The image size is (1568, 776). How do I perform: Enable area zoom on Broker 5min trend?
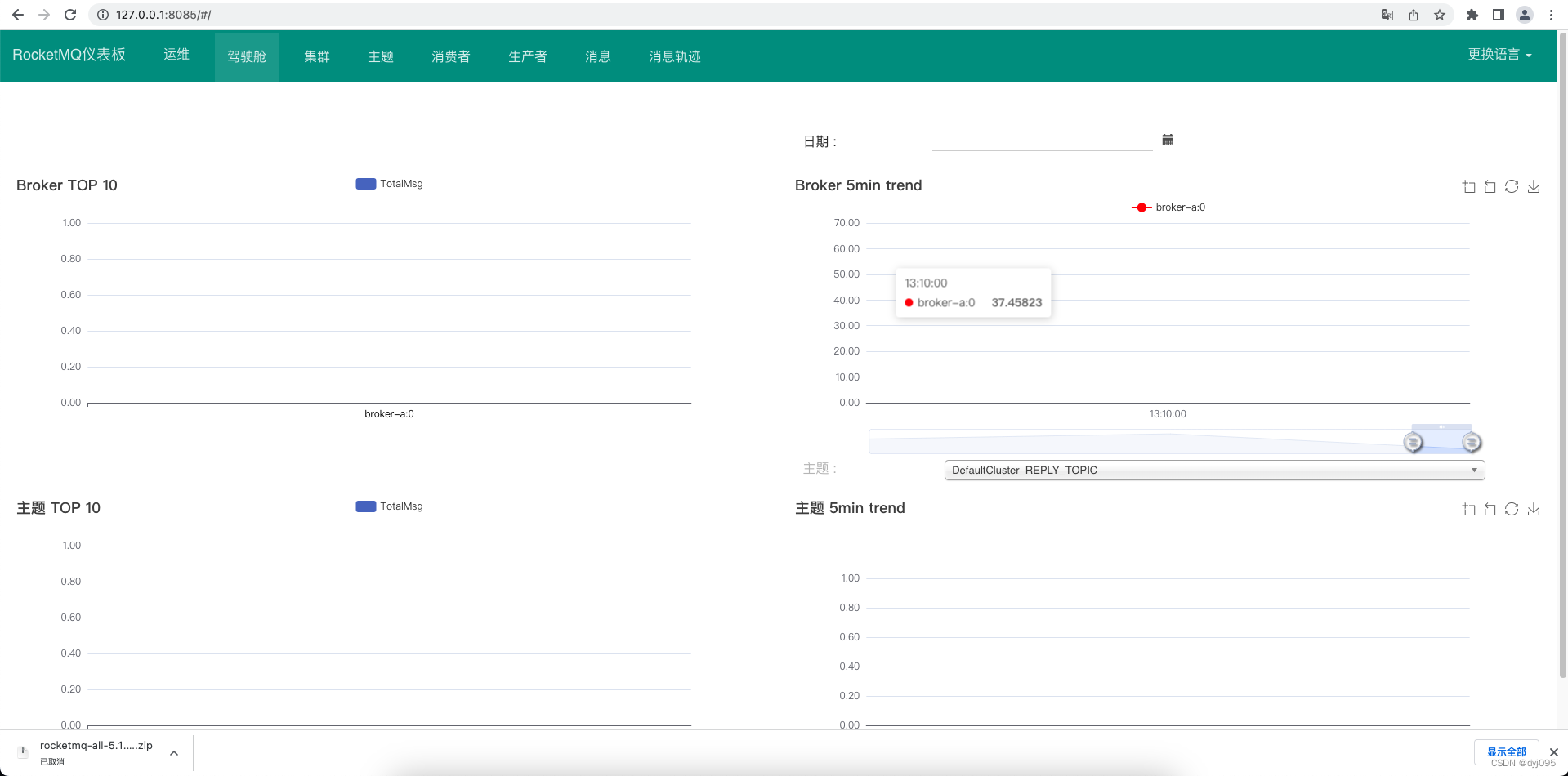[1468, 186]
